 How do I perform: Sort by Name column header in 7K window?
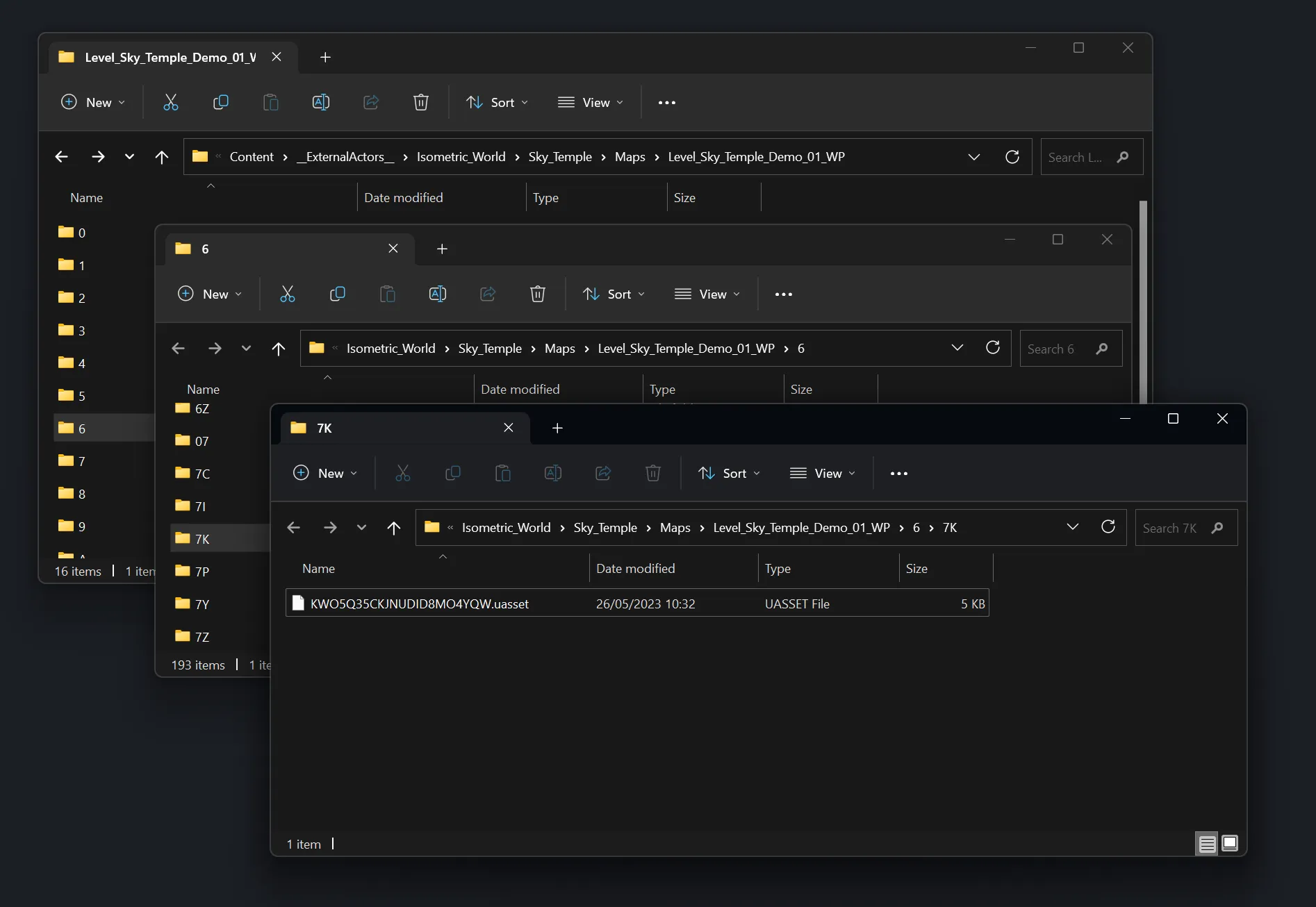pos(318,568)
